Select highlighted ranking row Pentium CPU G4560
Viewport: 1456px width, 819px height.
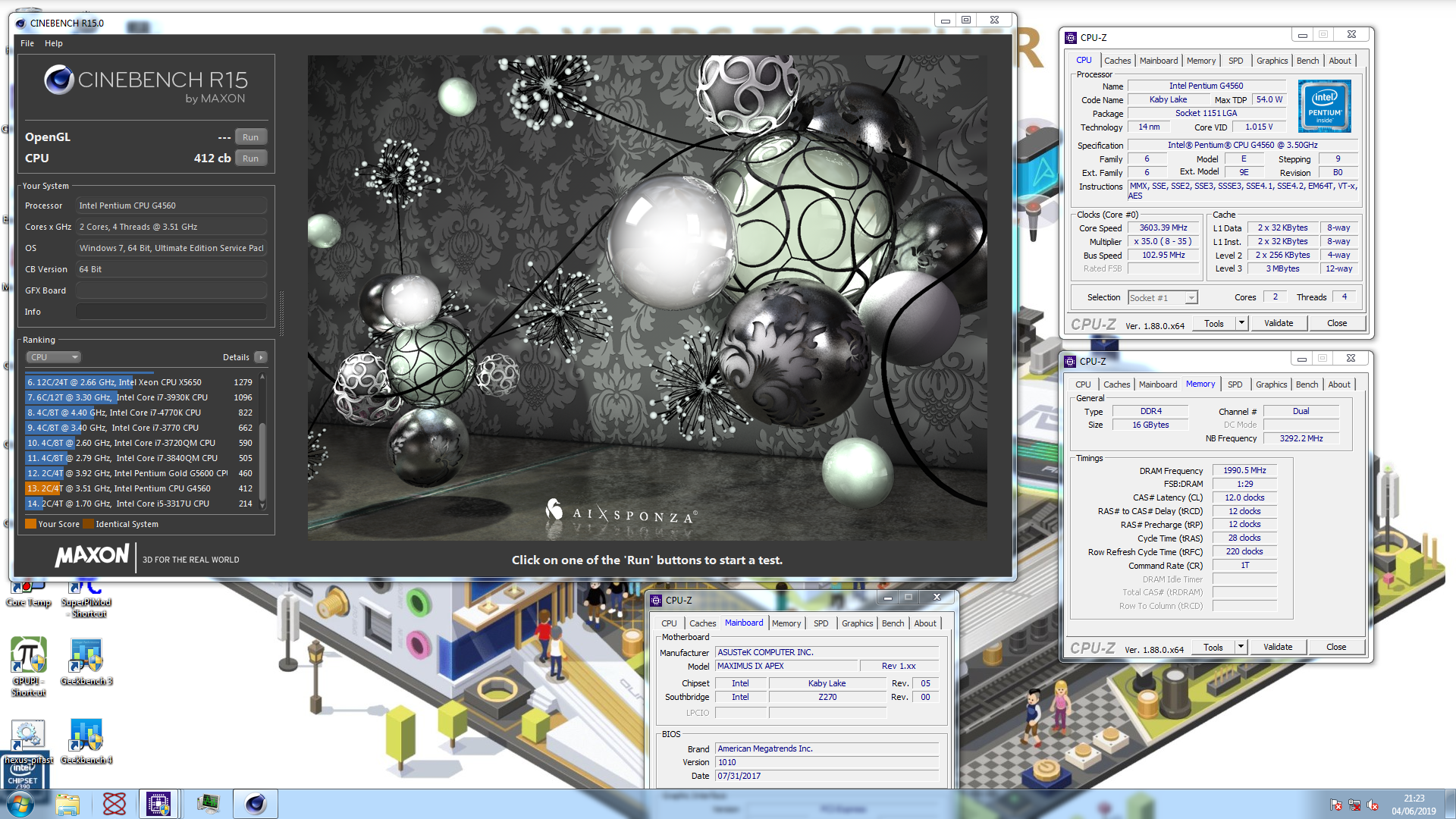coord(140,488)
